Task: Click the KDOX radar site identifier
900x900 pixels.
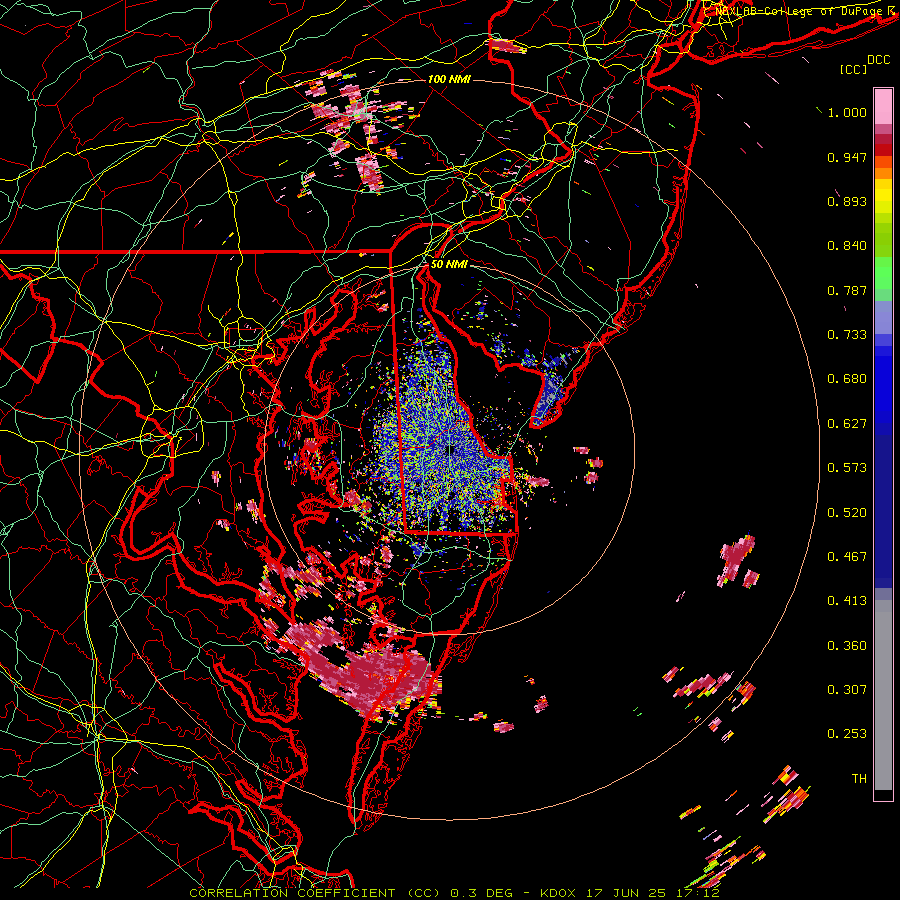Action: [558, 893]
